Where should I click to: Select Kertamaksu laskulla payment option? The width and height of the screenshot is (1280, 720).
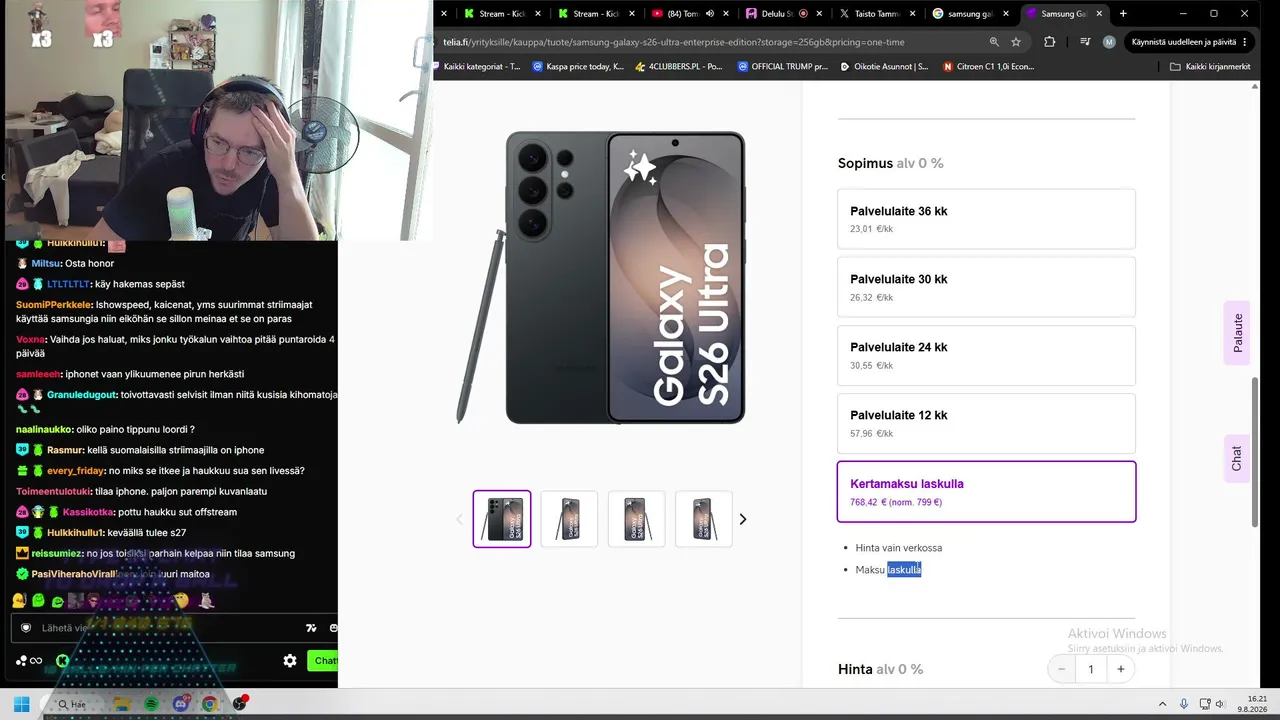[986, 491]
